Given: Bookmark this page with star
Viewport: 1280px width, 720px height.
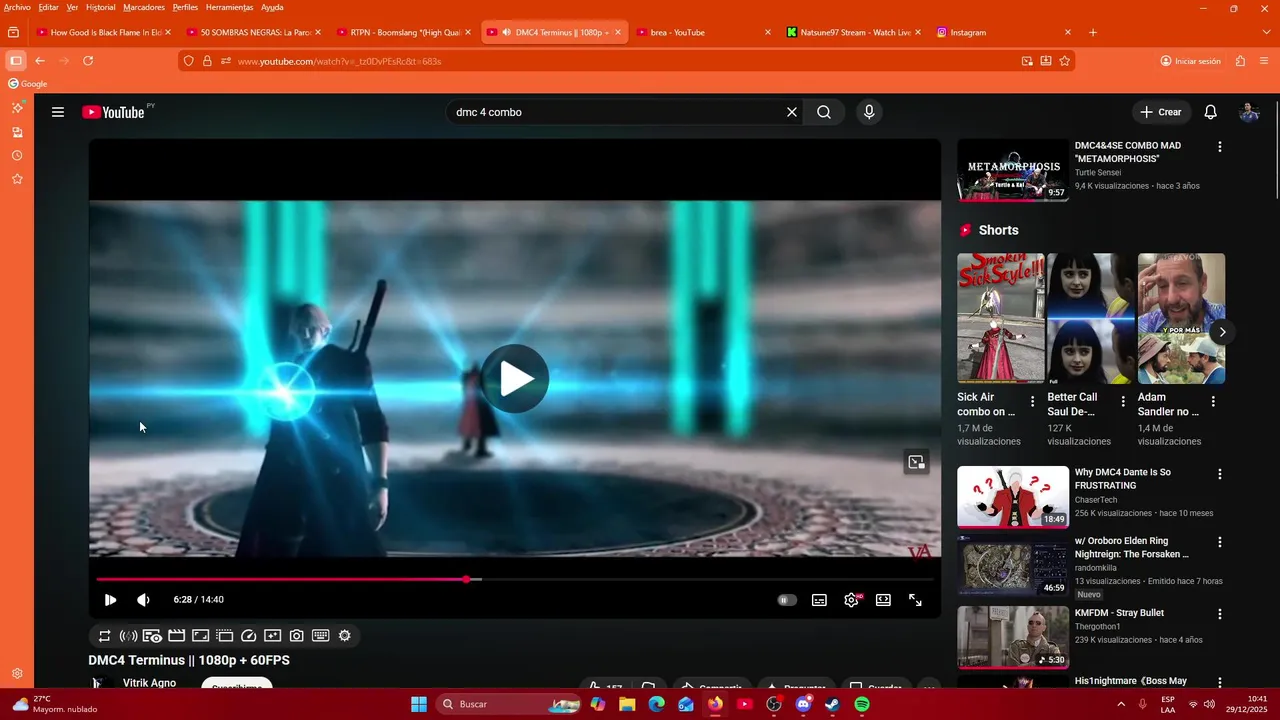Looking at the screenshot, I should point(1065,61).
